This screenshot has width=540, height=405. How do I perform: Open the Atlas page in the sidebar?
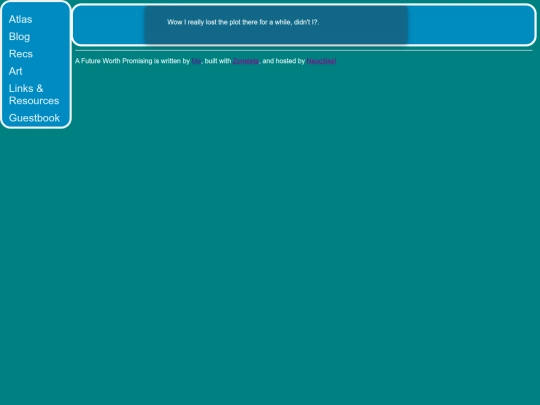tap(20, 19)
